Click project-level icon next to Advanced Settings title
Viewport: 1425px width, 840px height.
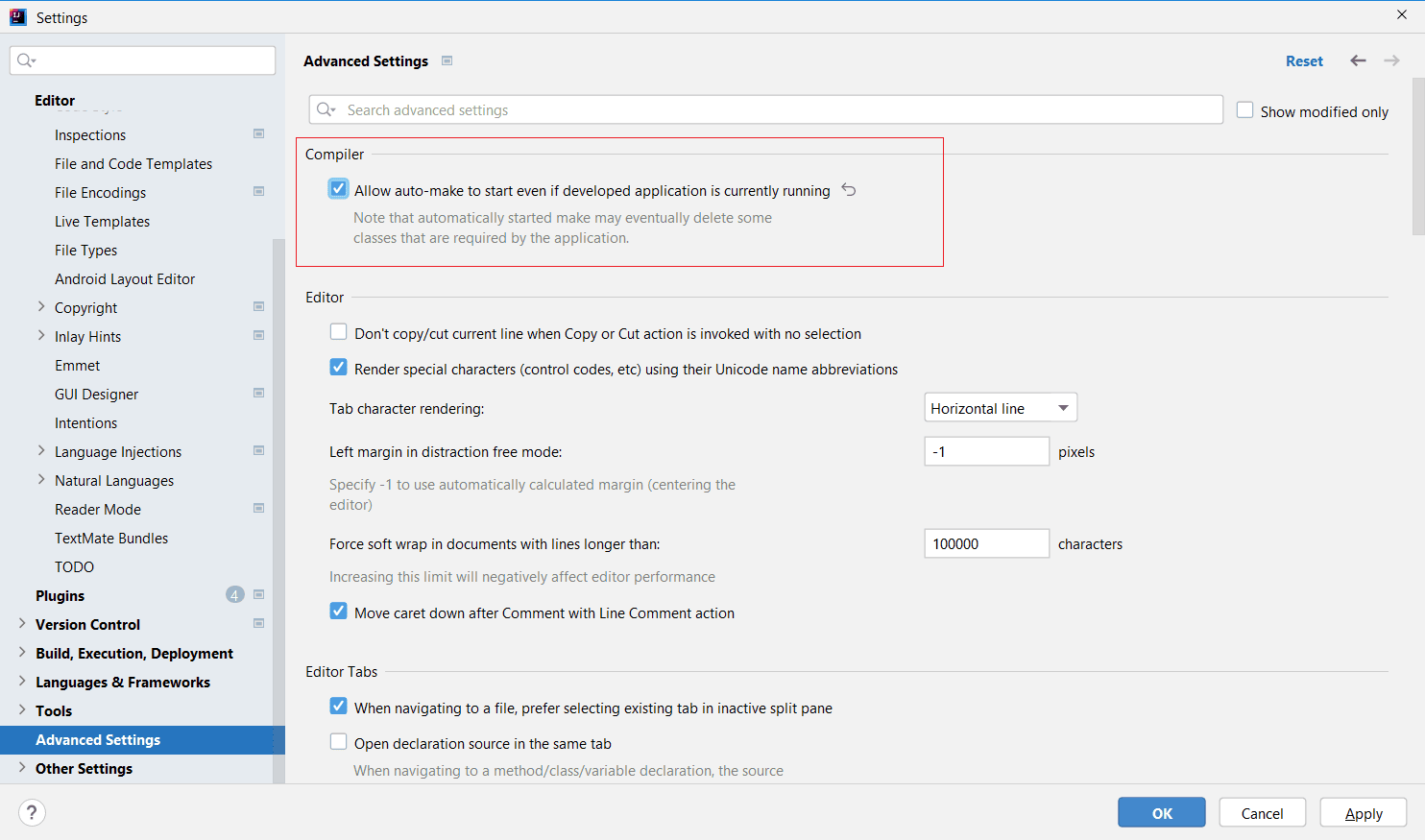pos(447,60)
